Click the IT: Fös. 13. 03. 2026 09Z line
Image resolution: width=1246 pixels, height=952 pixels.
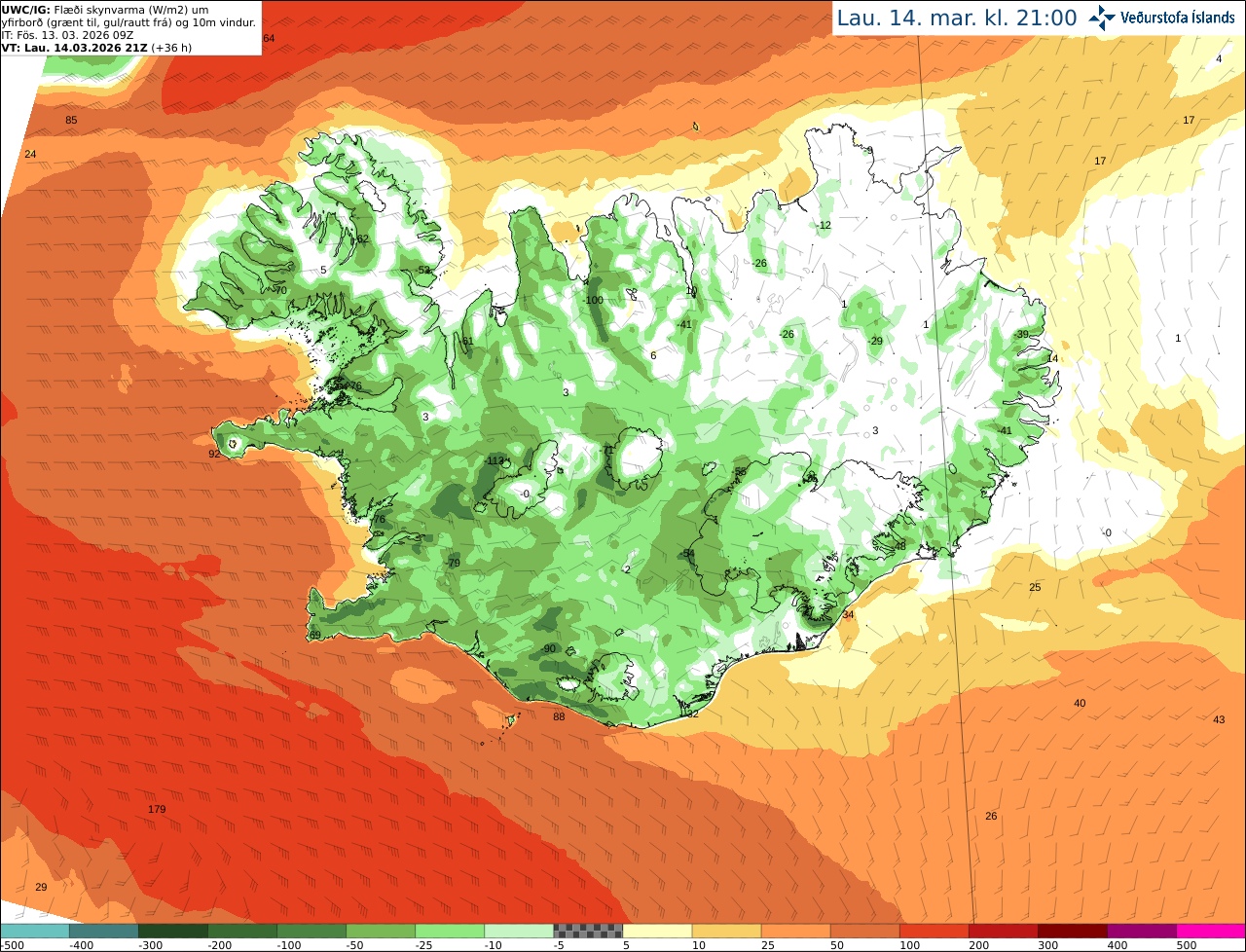pyautogui.click(x=68, y=35)
